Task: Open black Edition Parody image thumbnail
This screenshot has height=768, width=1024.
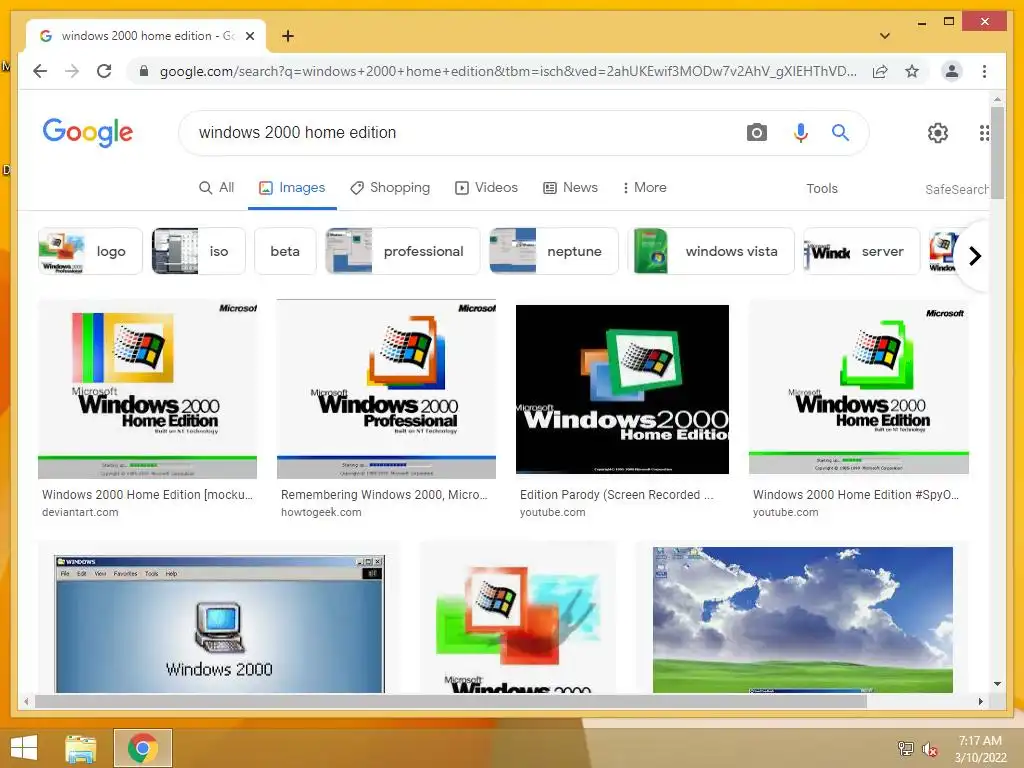Action: [x=622, y=389]
